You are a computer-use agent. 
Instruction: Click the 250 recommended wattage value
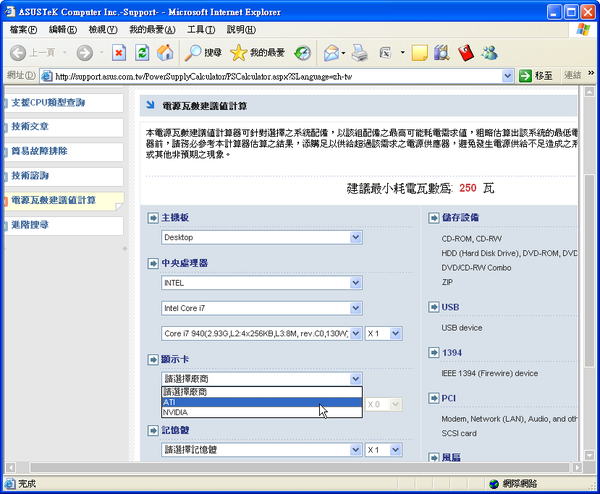tap(468, 188)
